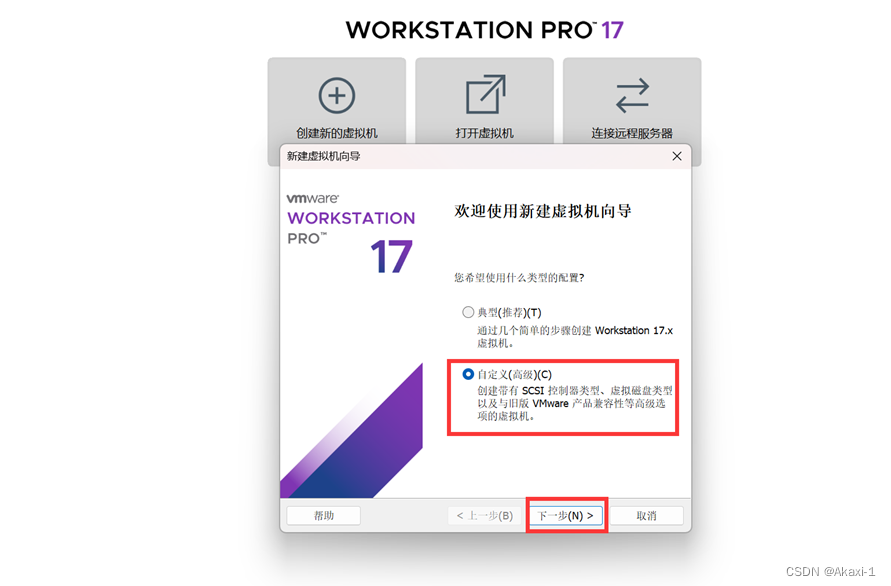Click the WORKSTATION PRO 17 heading at top
891x586 pixels.
point(485,30)
